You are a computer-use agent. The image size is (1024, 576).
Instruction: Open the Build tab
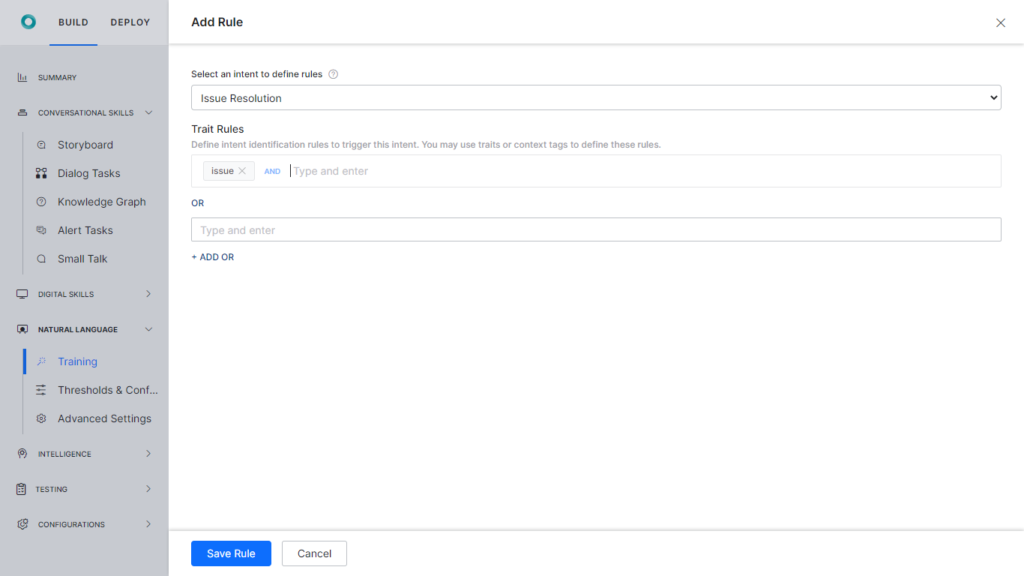(73, 22)
